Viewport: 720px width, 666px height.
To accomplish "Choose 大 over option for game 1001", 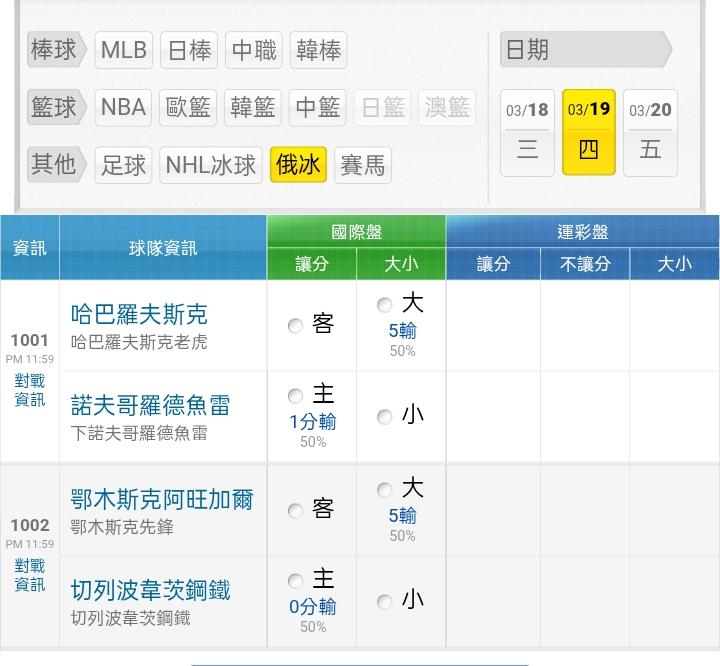I will coord(385,305).
